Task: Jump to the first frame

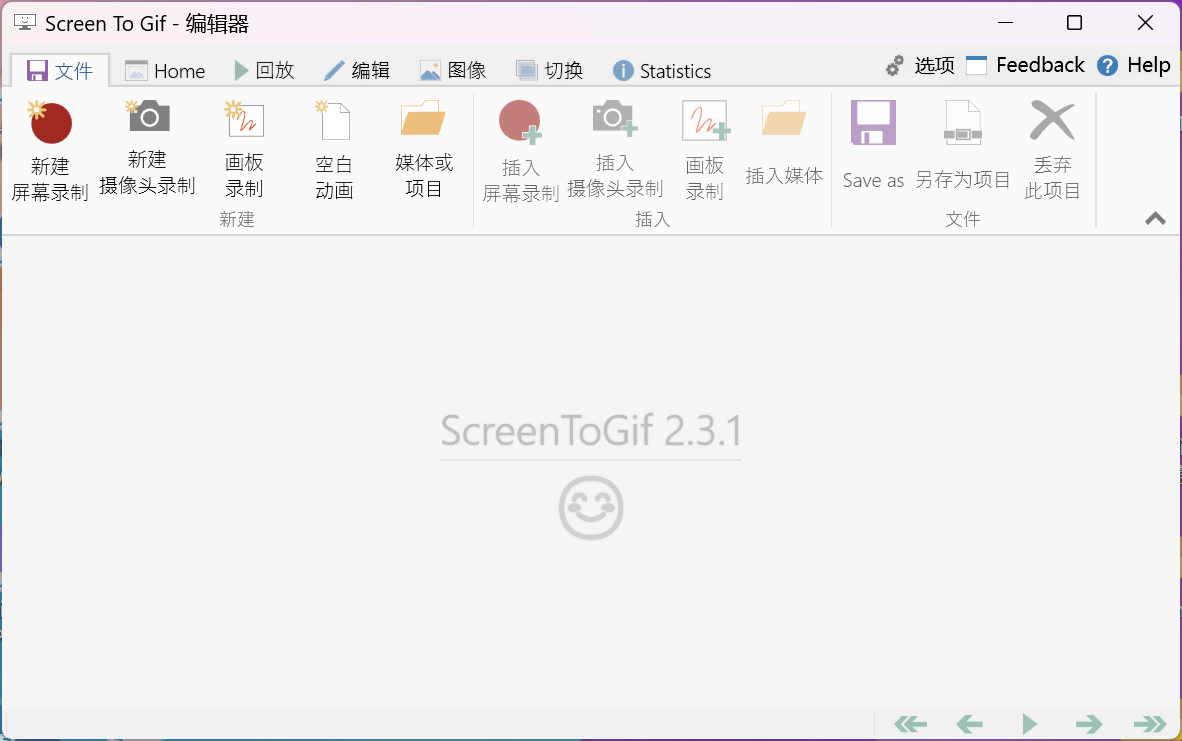Action: (x=910, y=724)
